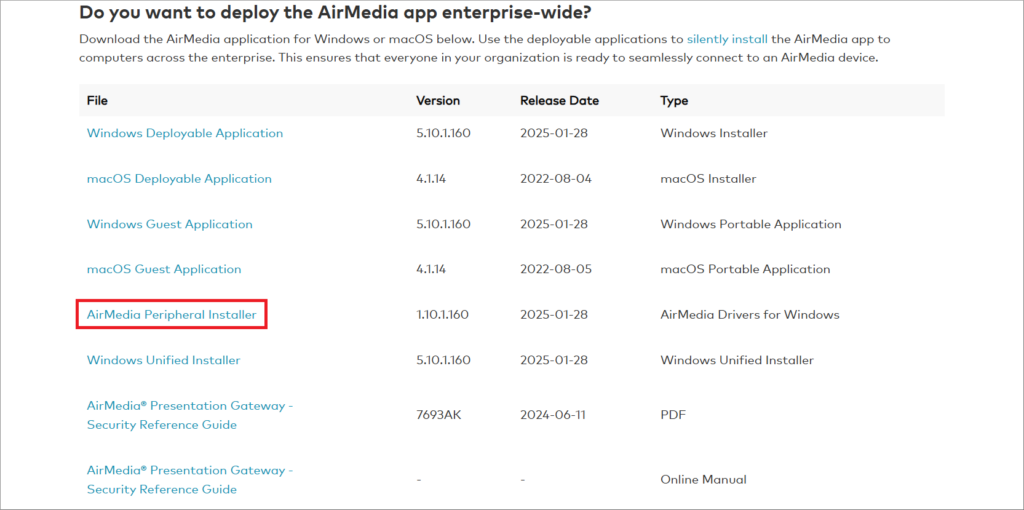Screen dimensions: 1024x510
Task: Click the 7693AK version text
Action: point(438,415)
